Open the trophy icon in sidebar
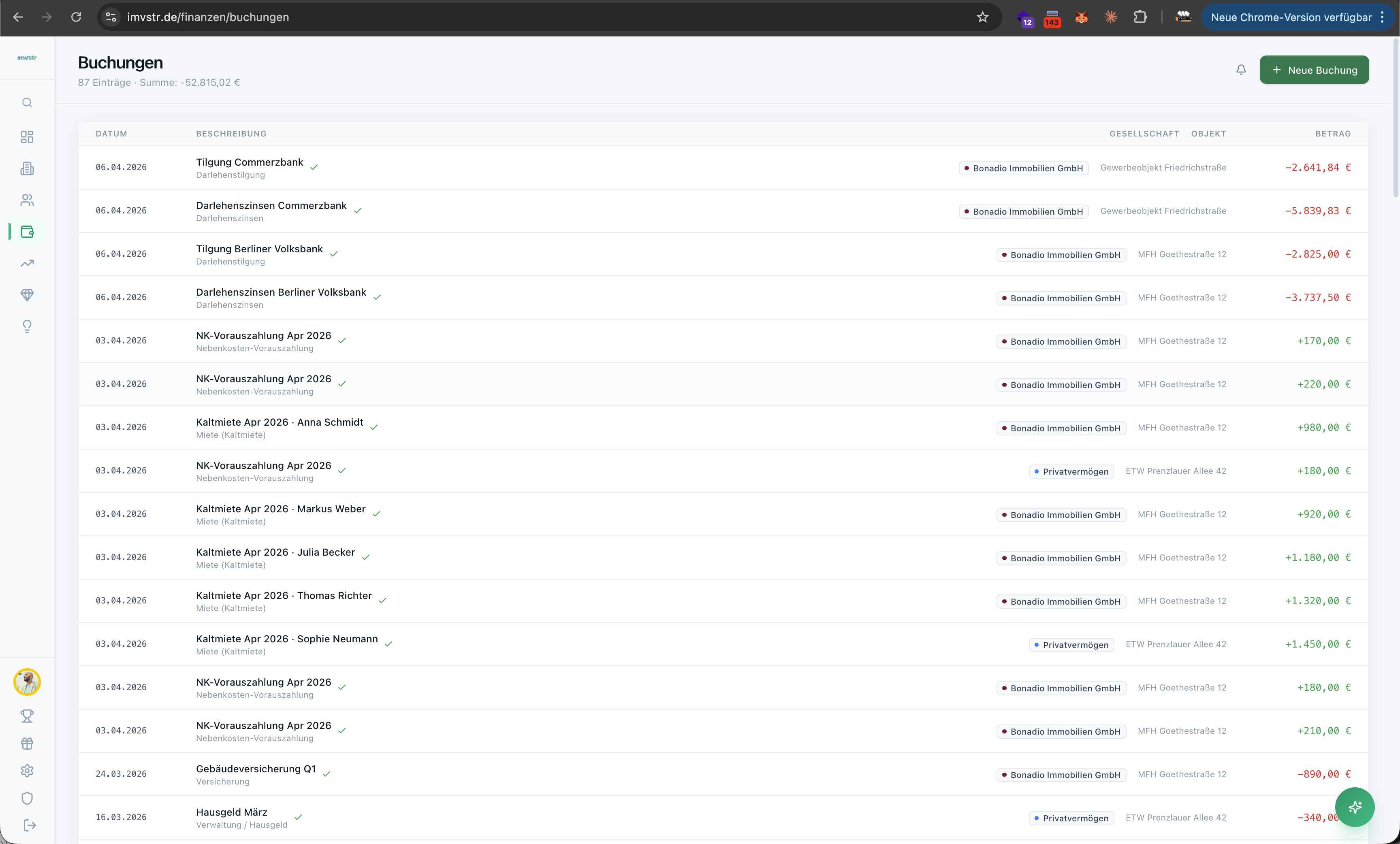This screenshot has width=1400, height=844. click(x=27, y=716)
